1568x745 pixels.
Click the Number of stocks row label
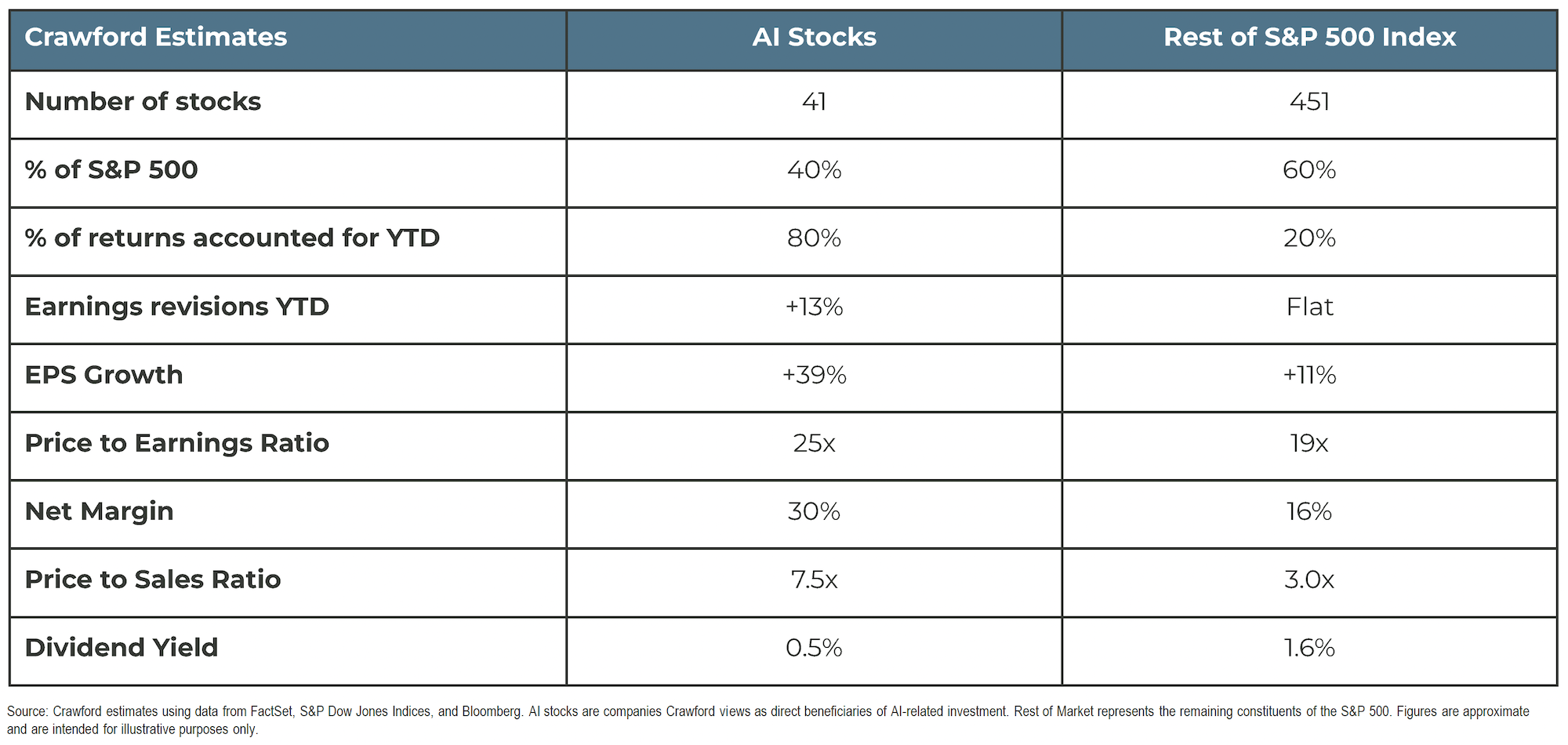click(x=143, y=102)
